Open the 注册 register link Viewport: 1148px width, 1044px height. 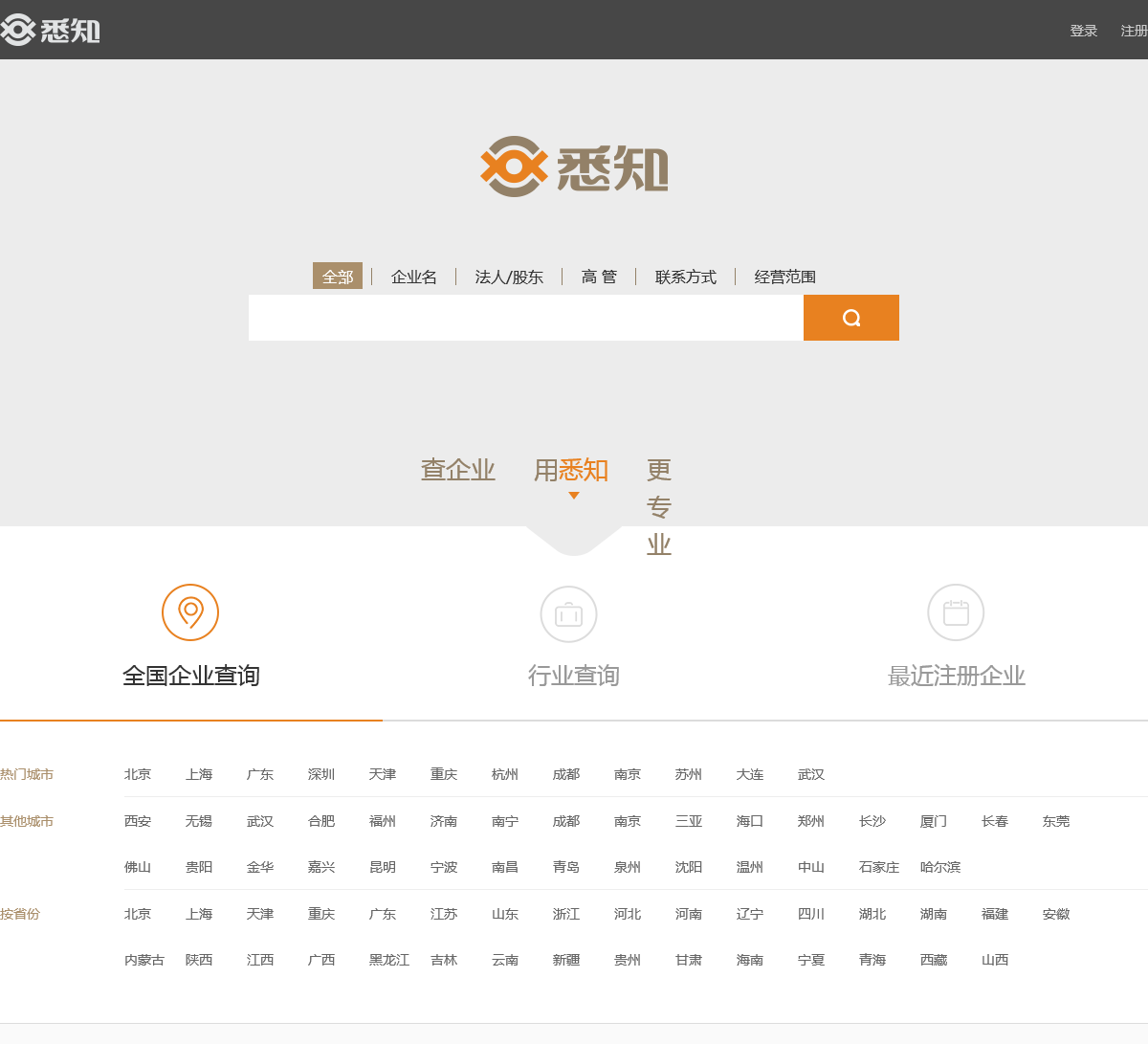point(1135,31)
